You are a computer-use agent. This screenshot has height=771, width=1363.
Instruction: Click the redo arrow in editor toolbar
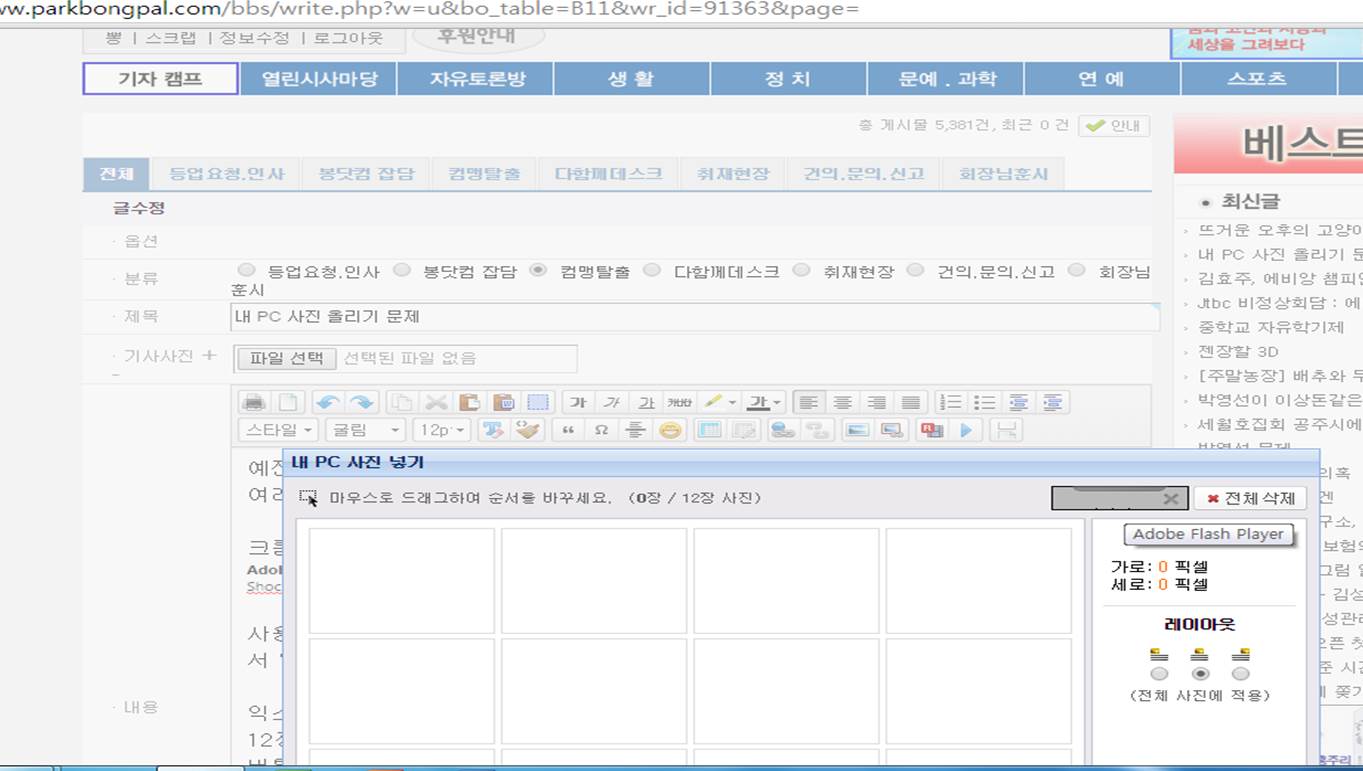pos(361,402)
